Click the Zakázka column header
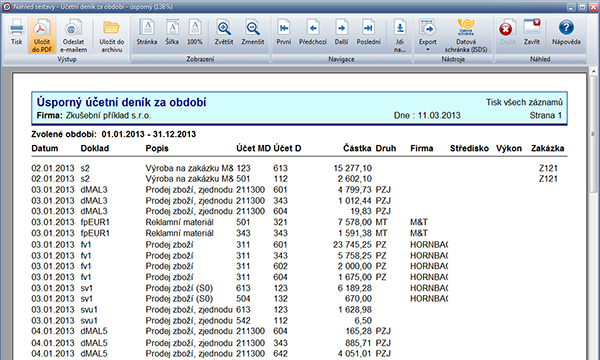The width and height of the screenshot is (600, 360). [548, 148]
